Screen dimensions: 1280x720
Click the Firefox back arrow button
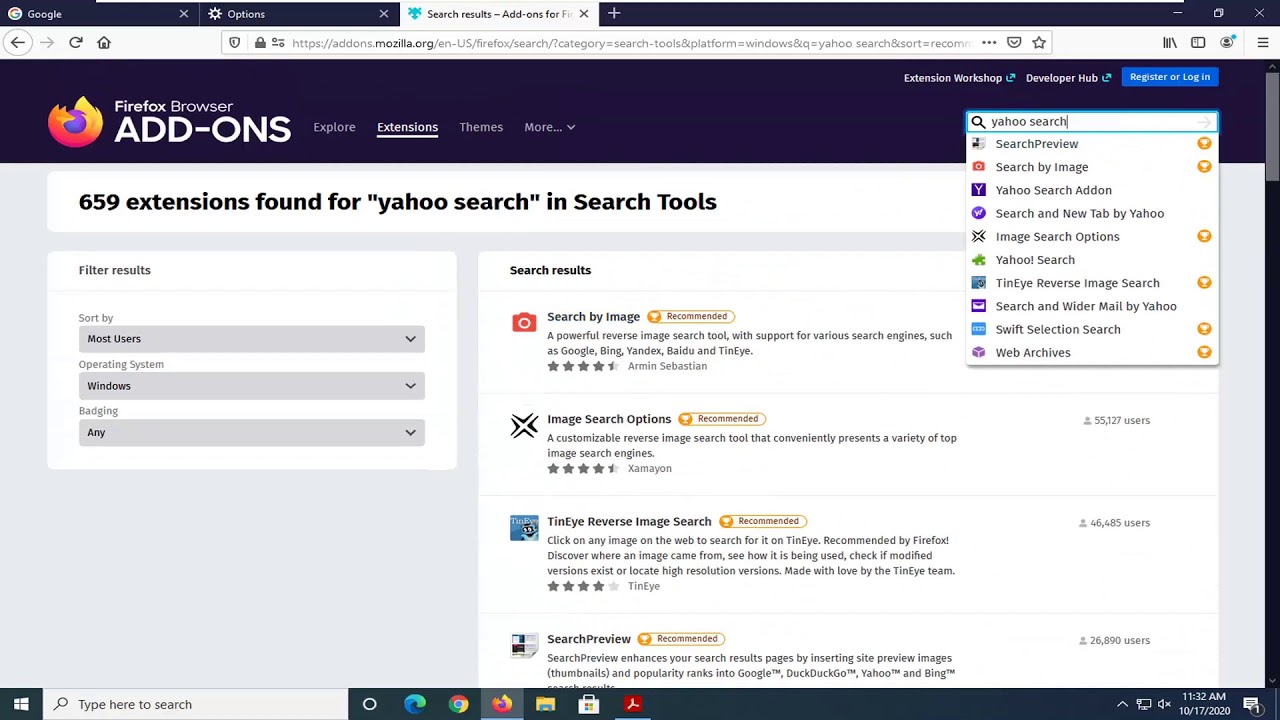tap(17, 42)
